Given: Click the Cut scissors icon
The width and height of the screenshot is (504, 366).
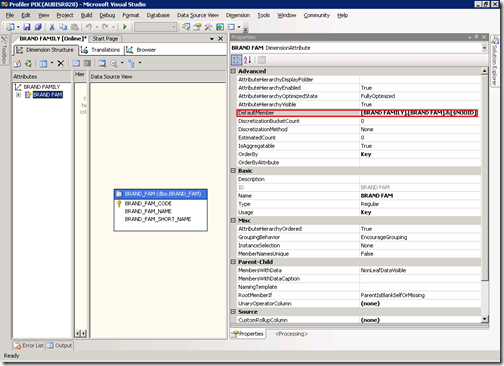Looking at the screenshot, I should 52,27.
